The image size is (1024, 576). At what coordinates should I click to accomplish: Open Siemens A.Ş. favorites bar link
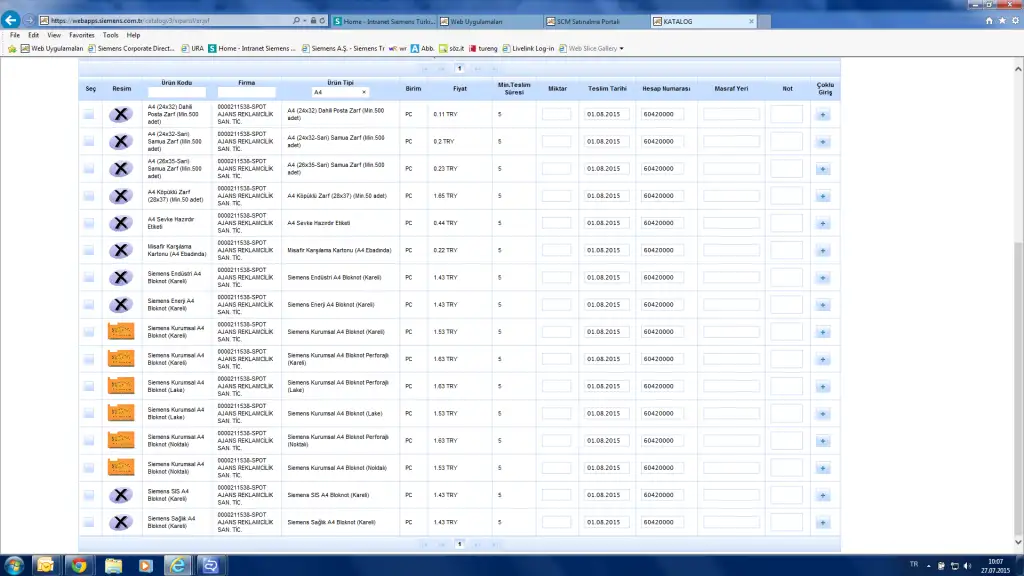[x=343, y=48]
